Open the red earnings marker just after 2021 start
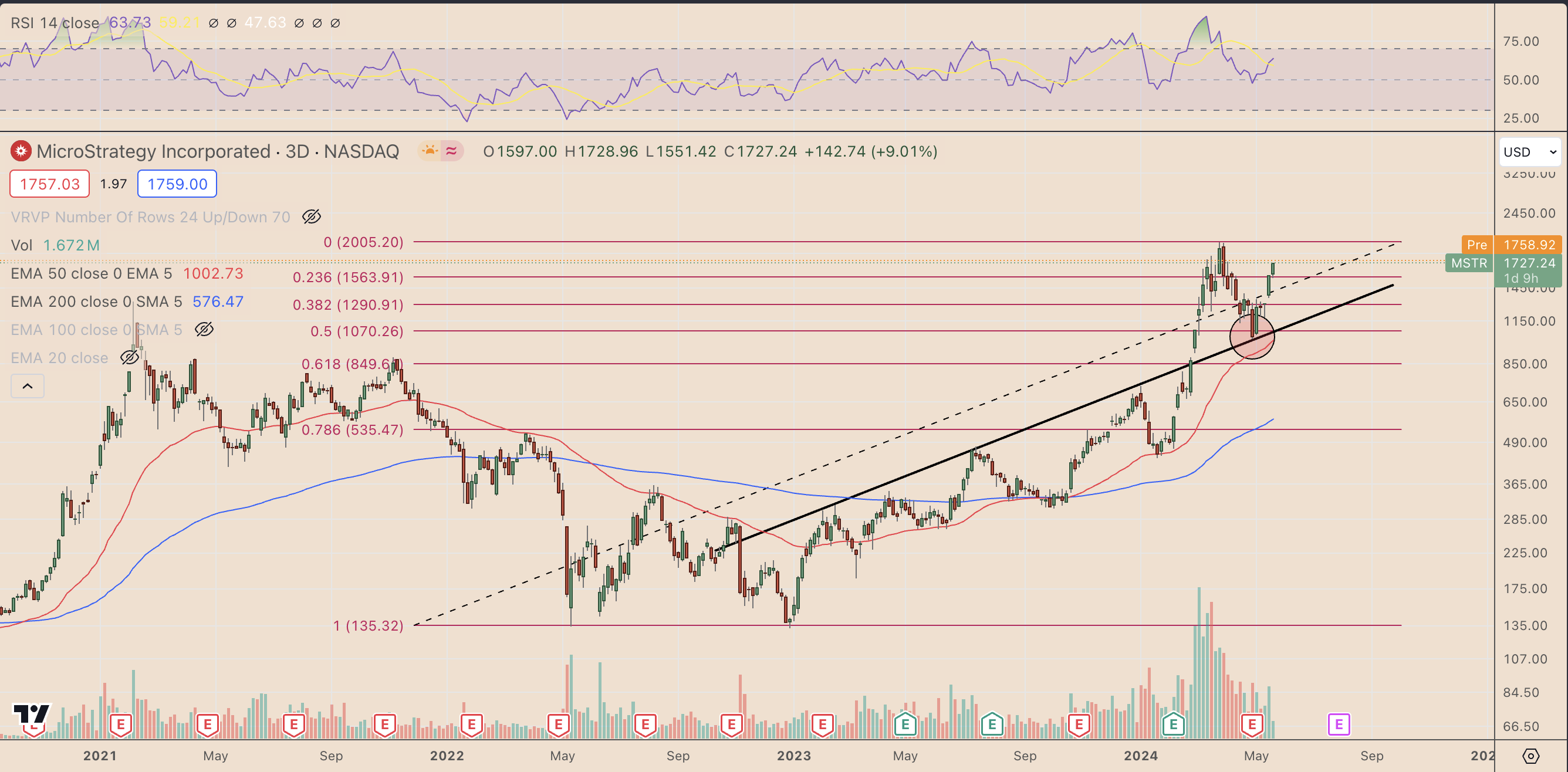This screenshot has height=772, width=1568. coord(120,724)
